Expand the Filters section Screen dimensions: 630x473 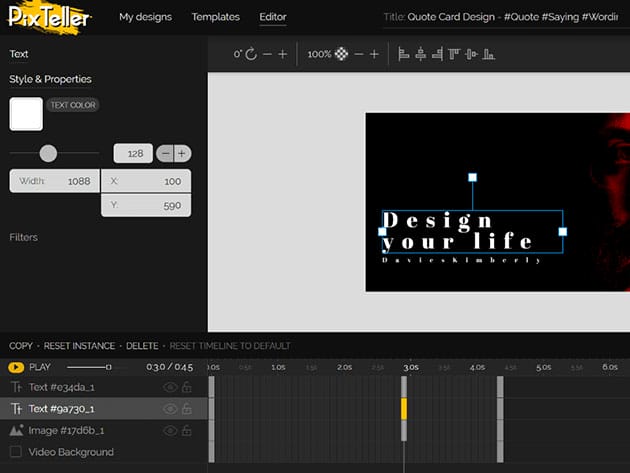pos(23,237)
